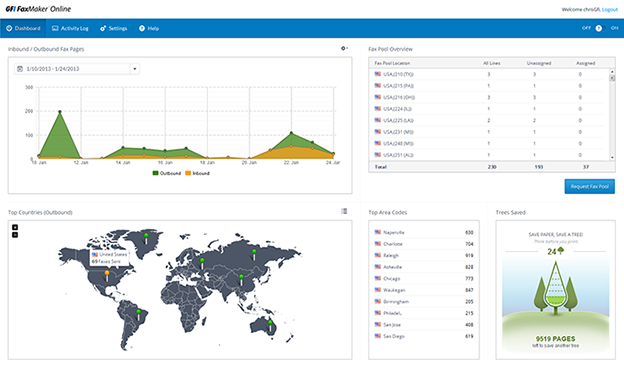
Task: Click the 1/10/2013 - 1/24/2013 date field
Action: pyautogui.click(x=77, y=69)
